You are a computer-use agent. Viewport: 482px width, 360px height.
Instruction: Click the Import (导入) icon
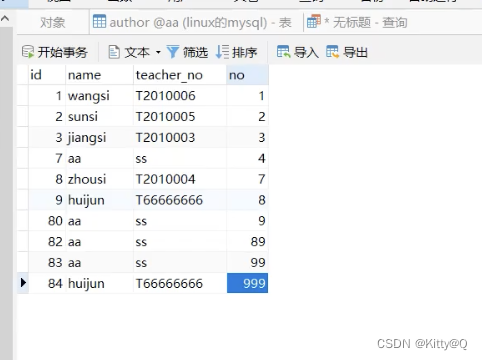[283, 52]
